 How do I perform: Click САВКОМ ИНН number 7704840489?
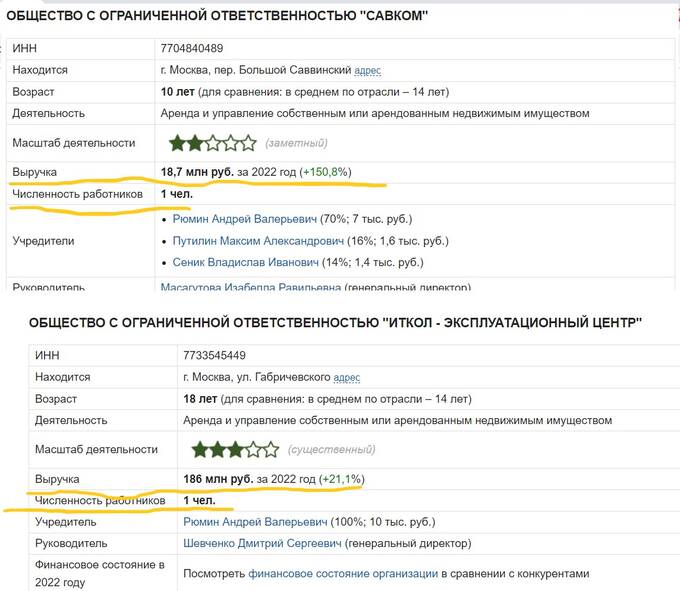pos(192,48)
